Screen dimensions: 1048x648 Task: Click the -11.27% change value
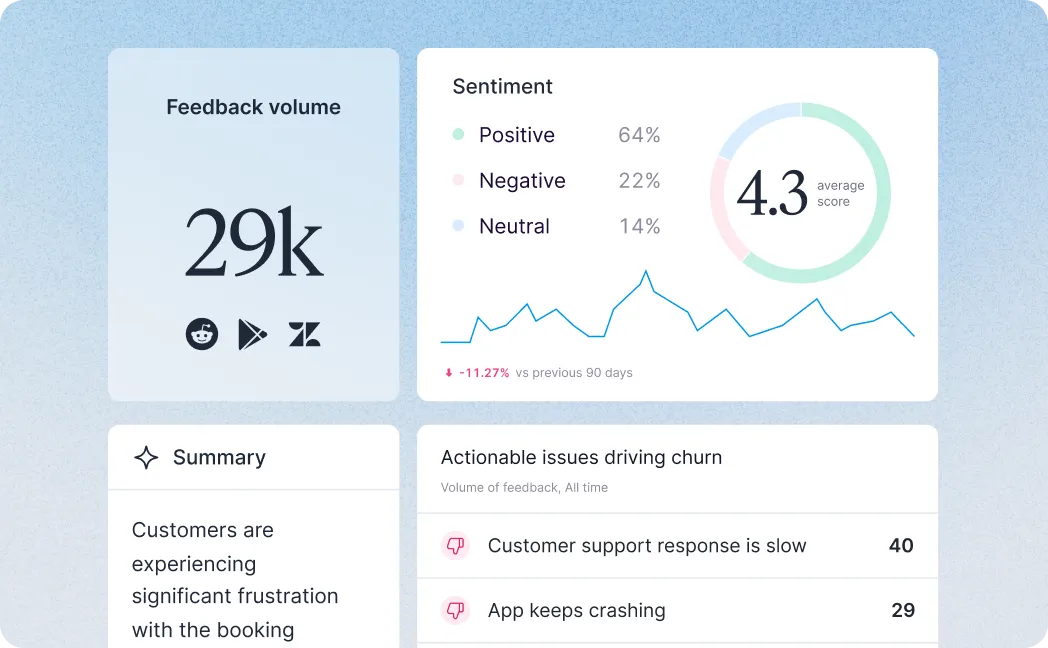tap(484, 373)
